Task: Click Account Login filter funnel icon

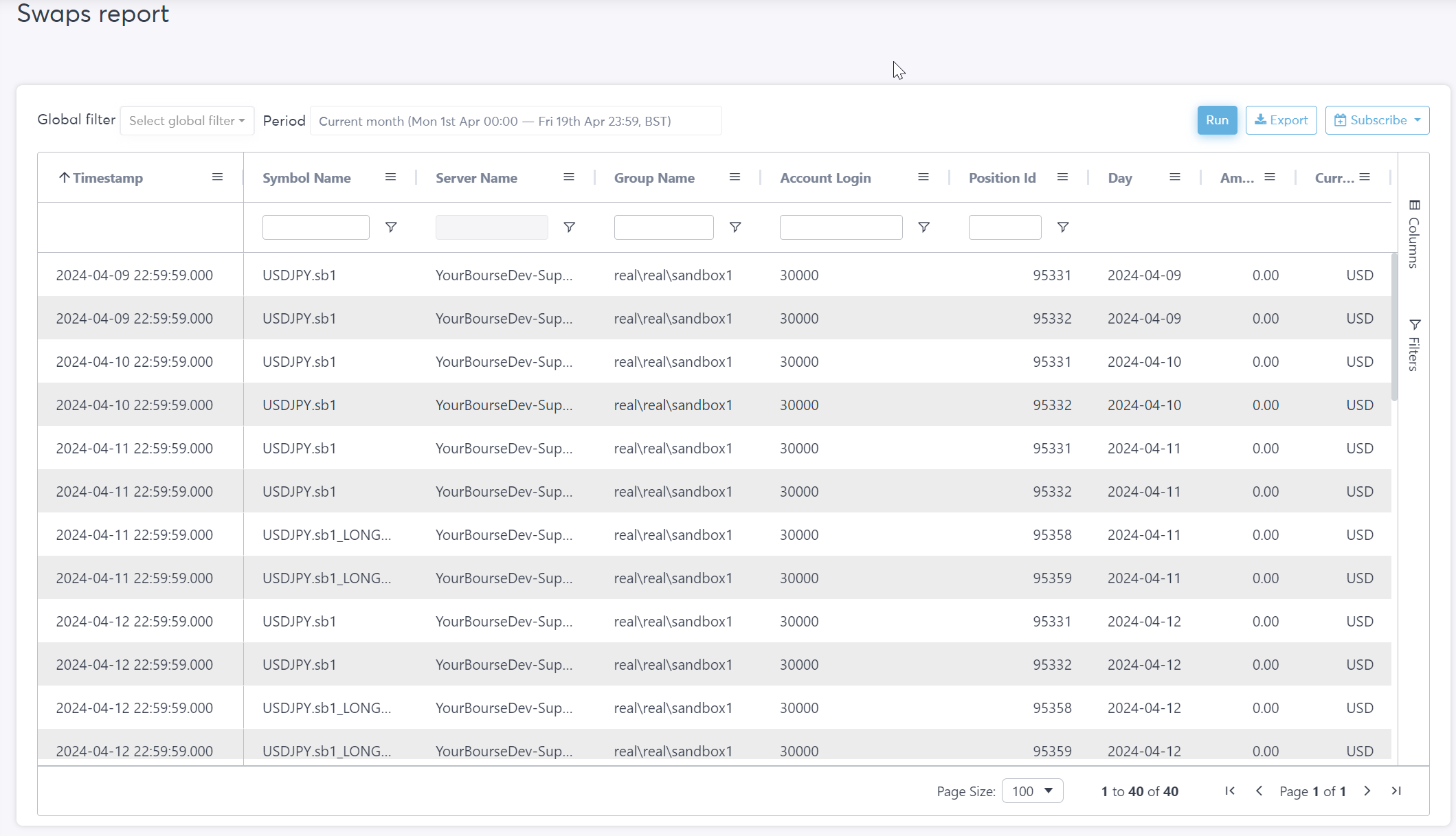Action: point(924,227)
